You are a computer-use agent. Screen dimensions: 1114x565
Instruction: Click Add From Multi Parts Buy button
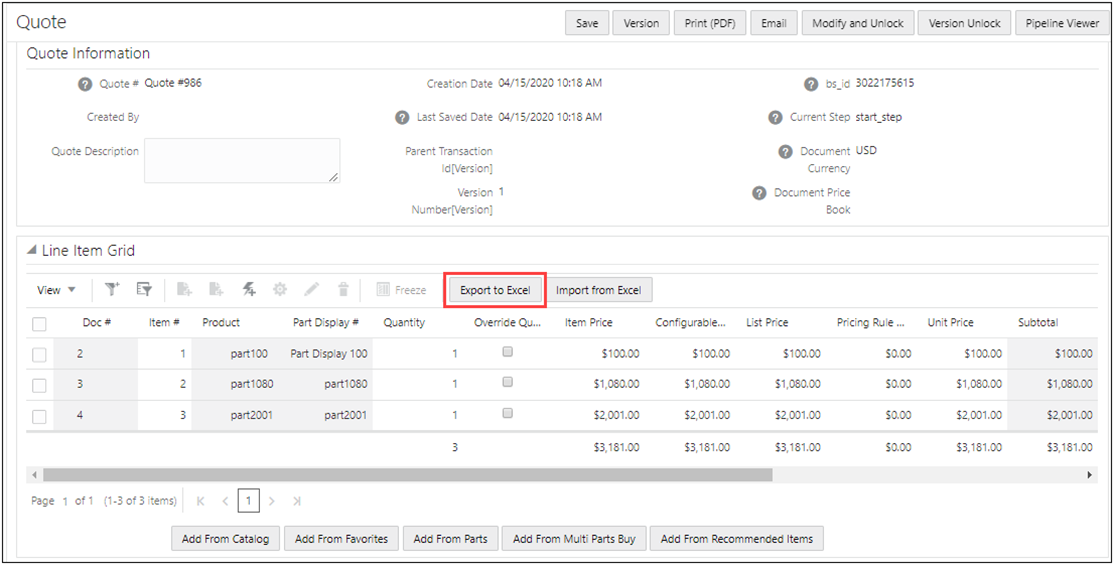[x=574, y=539]
